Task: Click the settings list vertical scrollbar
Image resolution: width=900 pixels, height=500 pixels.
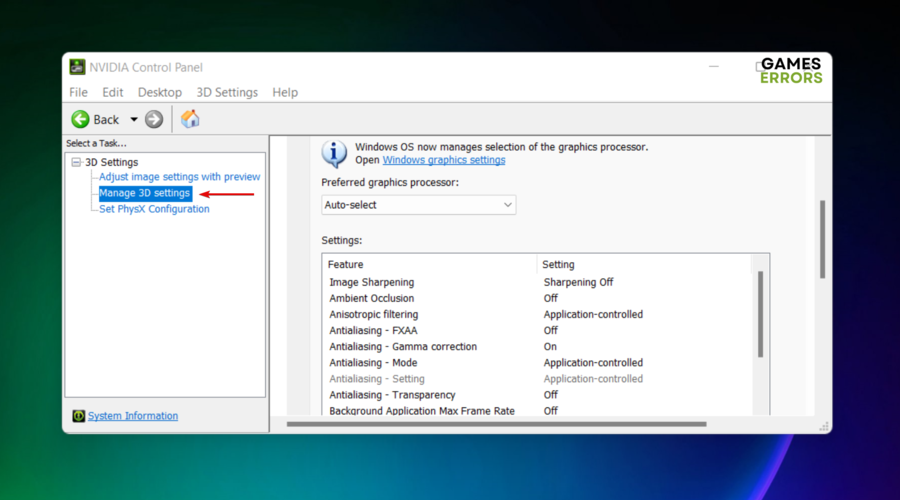Action: point(761,314)
